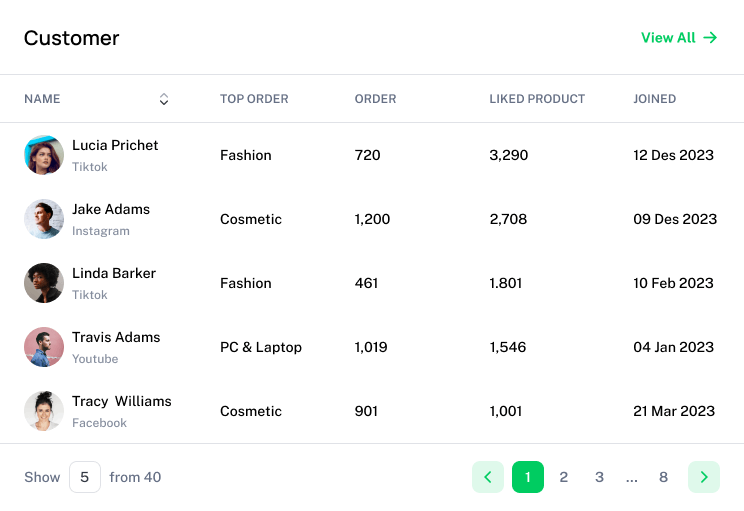Click the Joined column header
This screenshot has width=744, height=511.
(654, 99)
